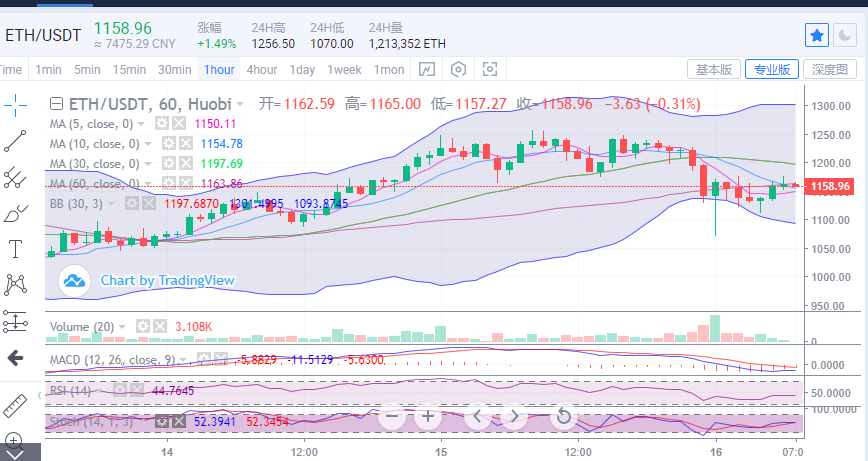Remove the MA 30 indicator
Viewport: 868px width, 461px height.
click(x=185, y=164)
